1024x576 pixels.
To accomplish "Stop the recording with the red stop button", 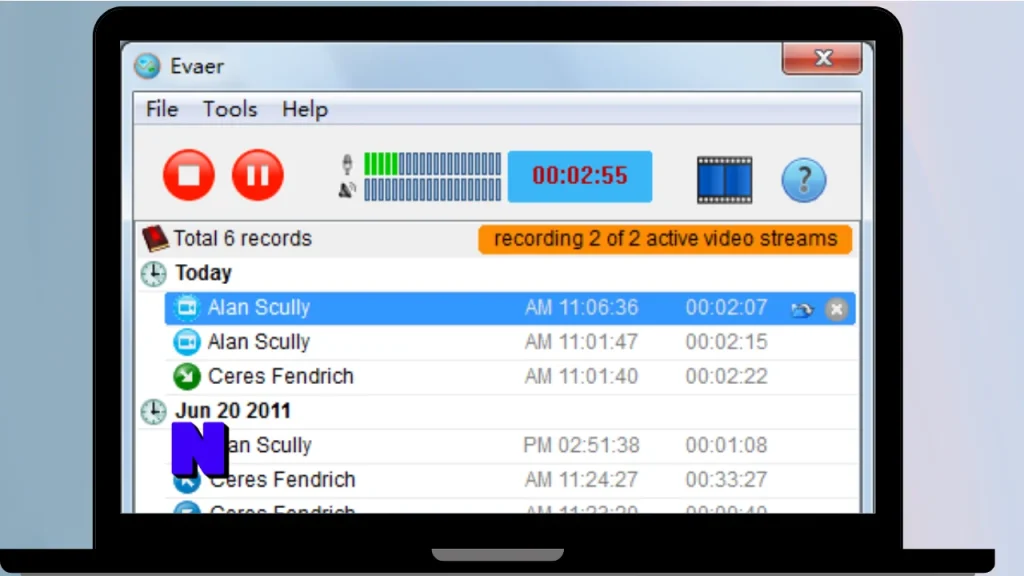I will tap(189, 175).
